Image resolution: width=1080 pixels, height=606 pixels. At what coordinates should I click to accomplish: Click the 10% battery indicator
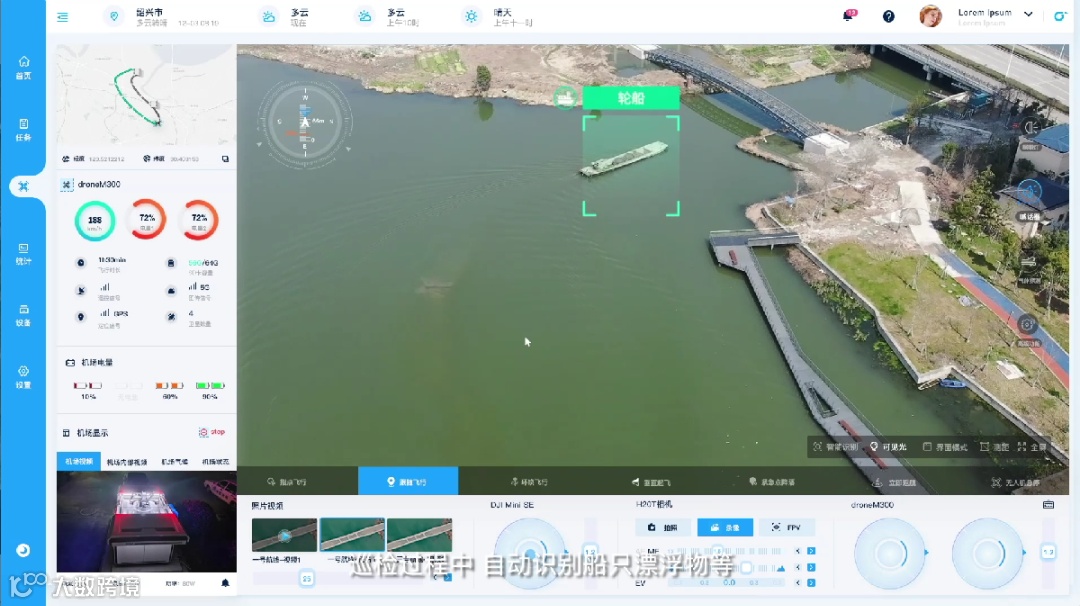[88, 390]
